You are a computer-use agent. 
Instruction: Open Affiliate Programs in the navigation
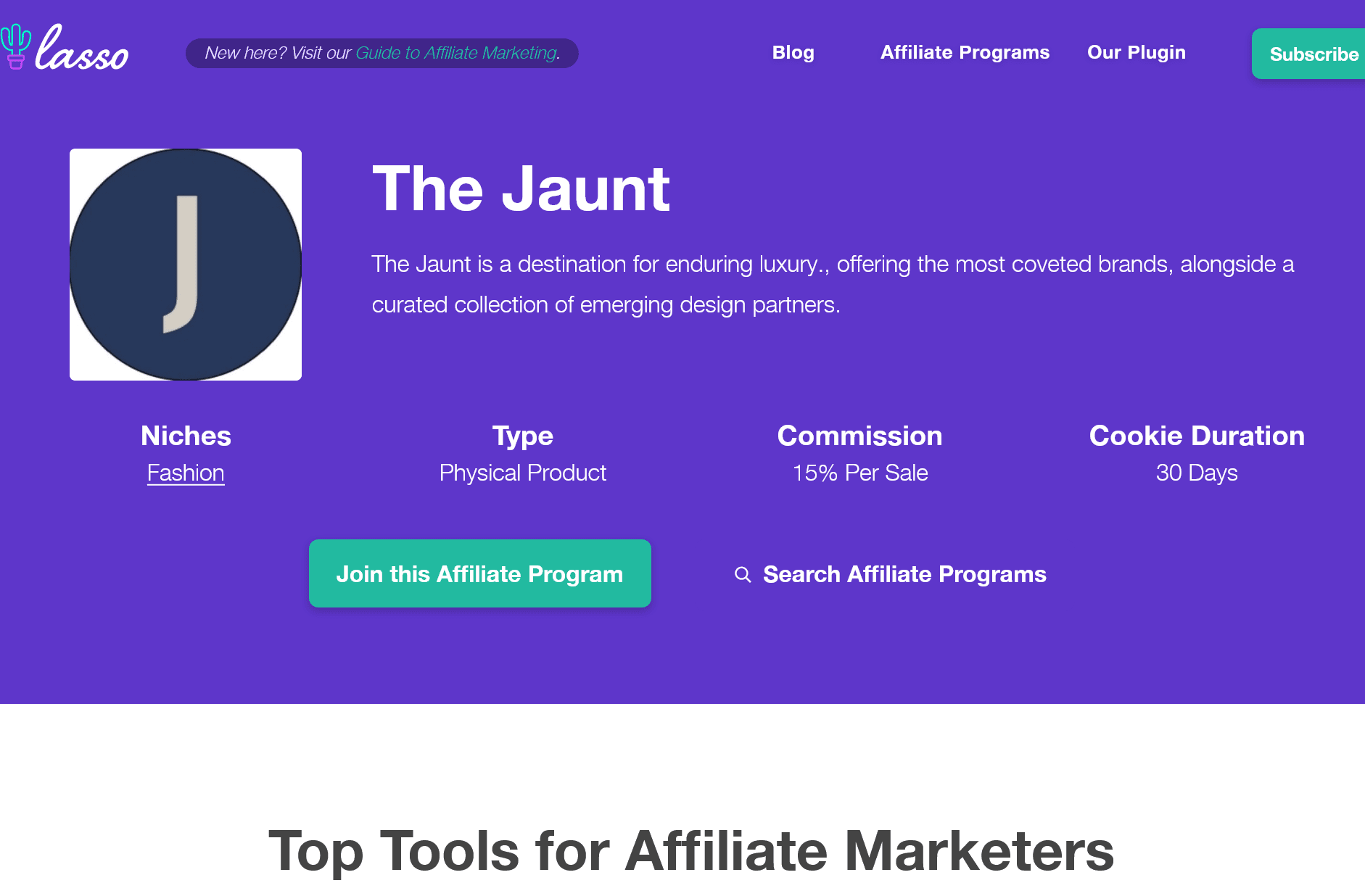coord(965,53)
